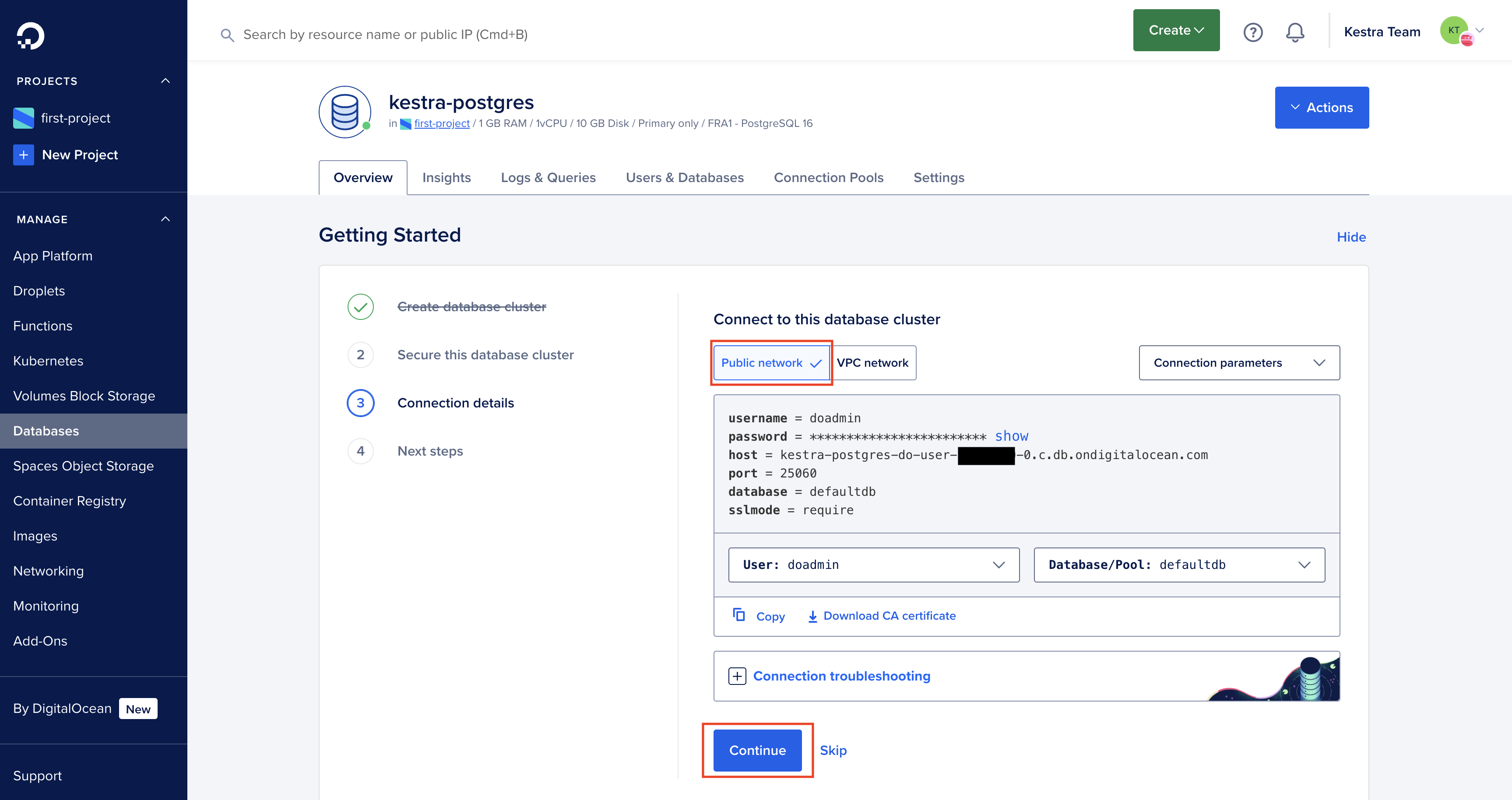Open the Connection parameters dropdown

[x=1238, y=363]
